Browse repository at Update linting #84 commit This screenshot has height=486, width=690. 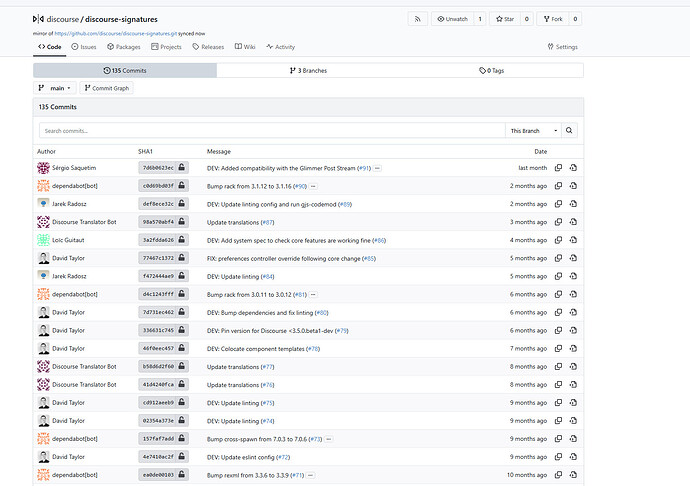coord(573,276)
